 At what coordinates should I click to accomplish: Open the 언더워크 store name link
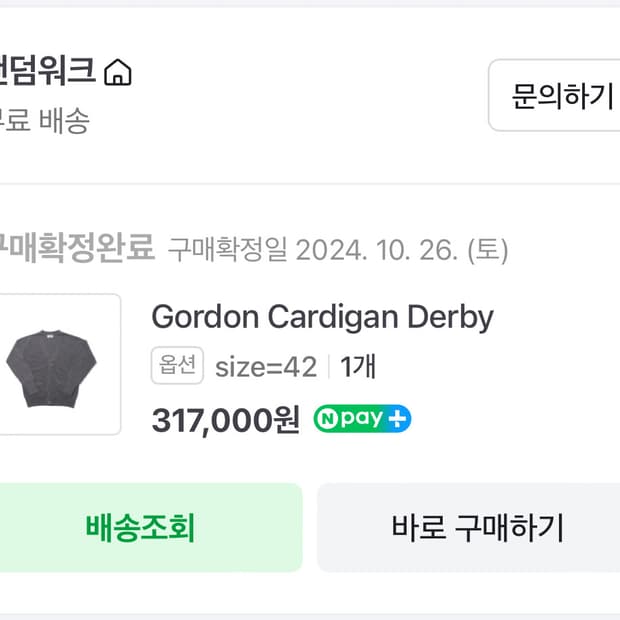48,72
